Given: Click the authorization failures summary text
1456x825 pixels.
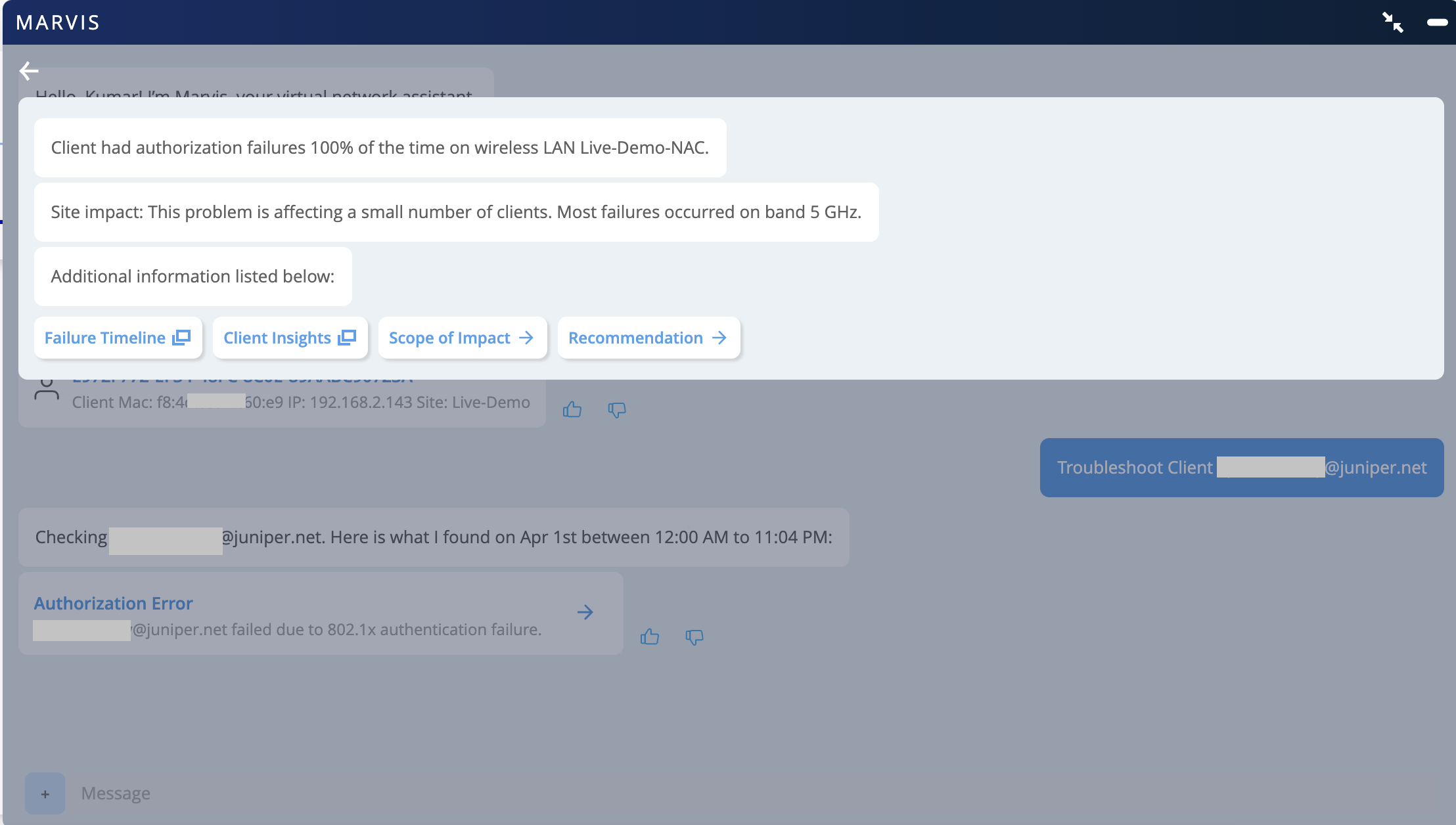Looking at the screenshot, I should (380, 148).
